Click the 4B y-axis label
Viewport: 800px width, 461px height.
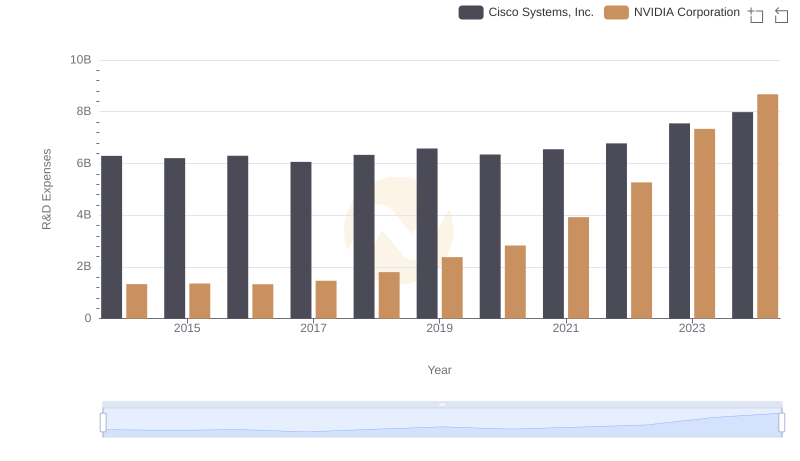coord(84,215)
